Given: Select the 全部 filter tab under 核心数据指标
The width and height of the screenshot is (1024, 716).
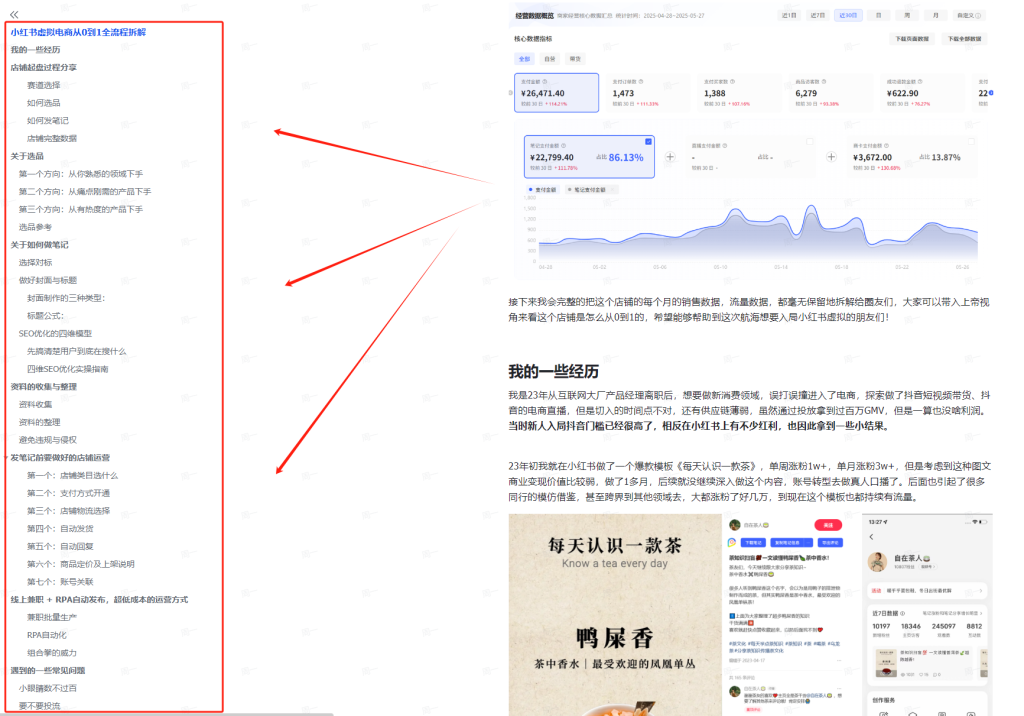Looking at the screenshot, I should click(x=526, y=59).
